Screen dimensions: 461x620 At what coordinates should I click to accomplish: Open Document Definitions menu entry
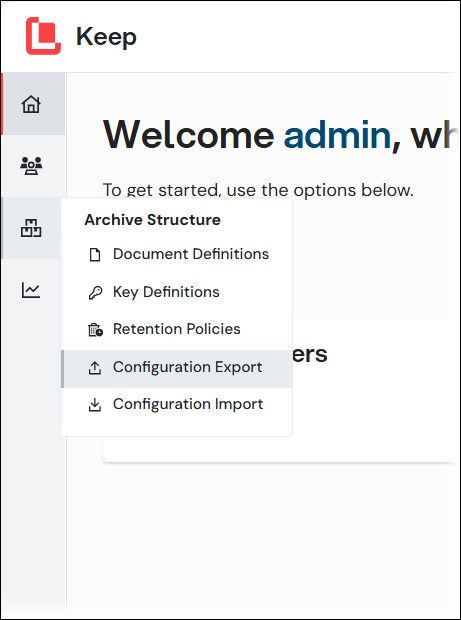pyautogui.click(x=177, y=254)
